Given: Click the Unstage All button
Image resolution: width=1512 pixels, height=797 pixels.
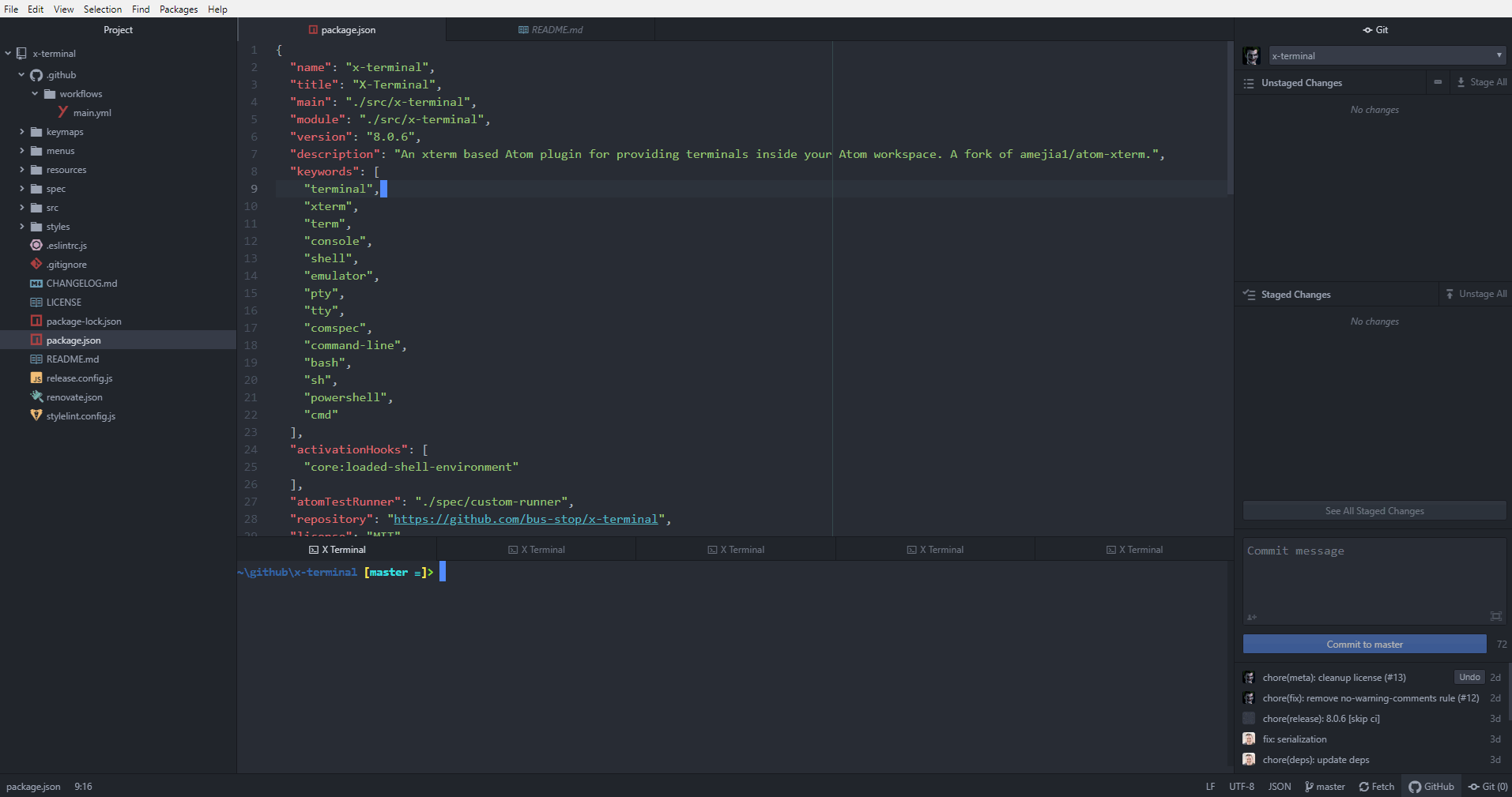Looking at the screenshot, I should coord(1476,294).
